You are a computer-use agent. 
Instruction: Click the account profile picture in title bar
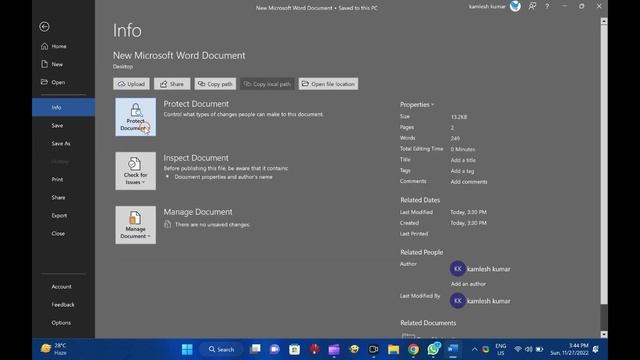(515, 6)
